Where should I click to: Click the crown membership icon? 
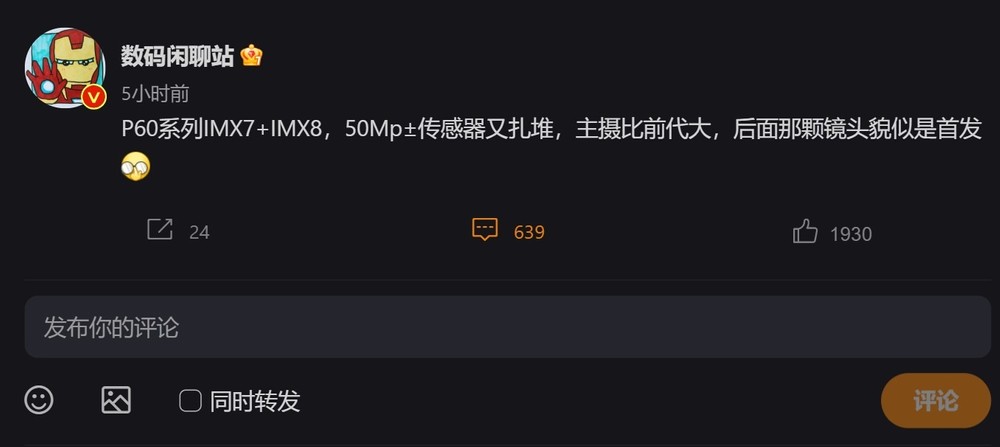tap(252, 56)
